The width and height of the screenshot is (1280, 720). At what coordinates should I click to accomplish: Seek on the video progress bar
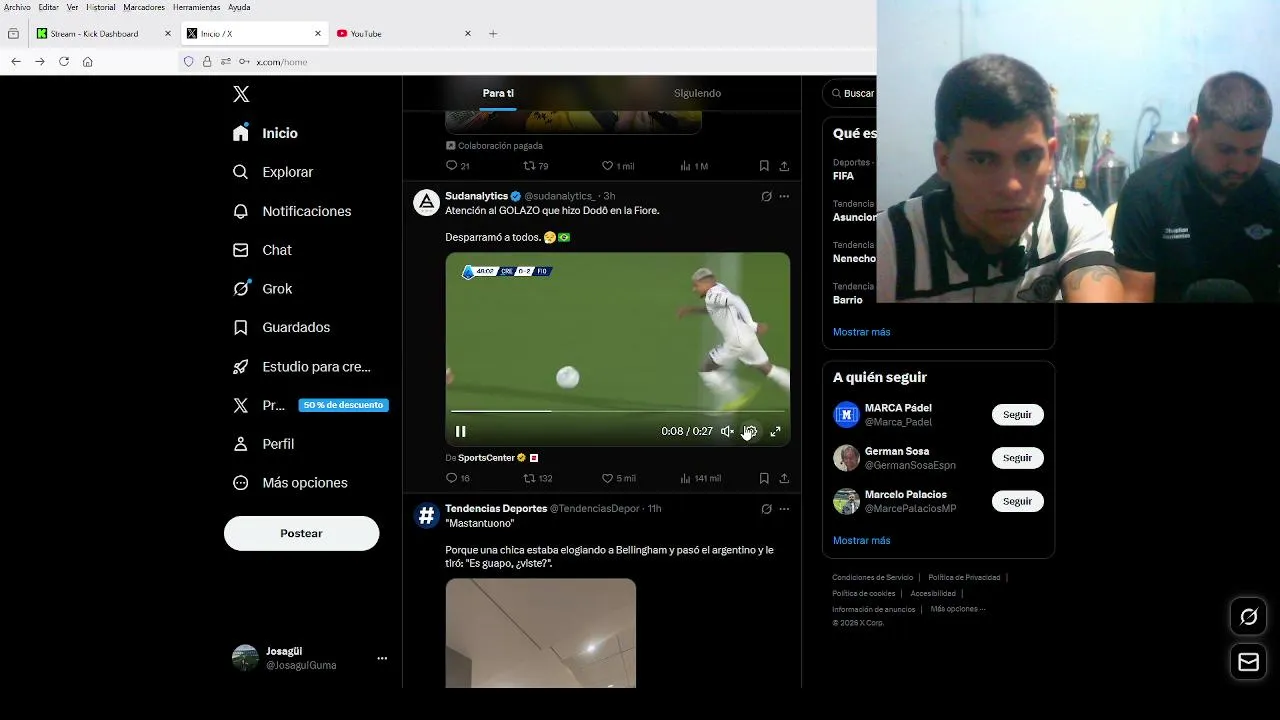point(618,411)
